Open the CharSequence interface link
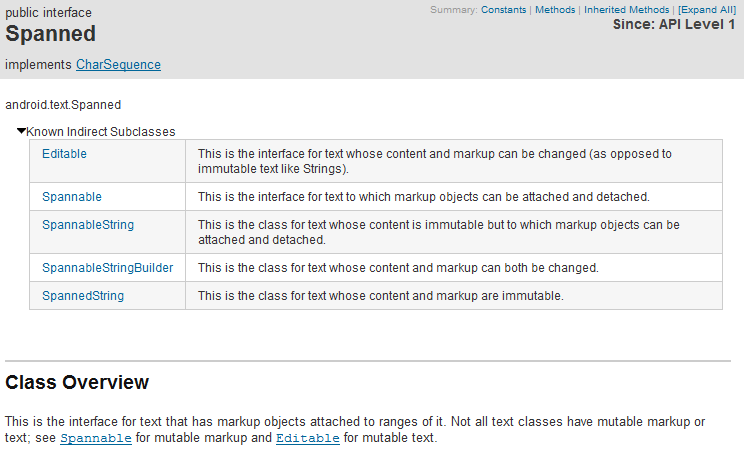This screenshot has width=744, height=465. click(118, 65)
